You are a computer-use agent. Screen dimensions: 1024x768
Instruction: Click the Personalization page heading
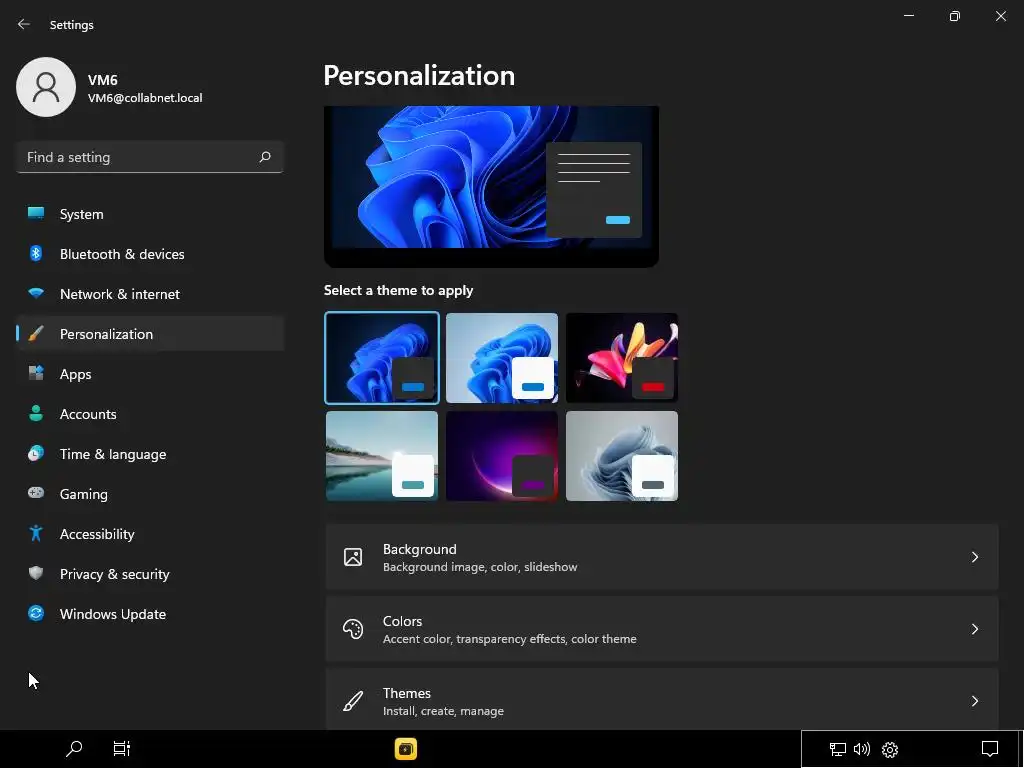click(419, 76)
